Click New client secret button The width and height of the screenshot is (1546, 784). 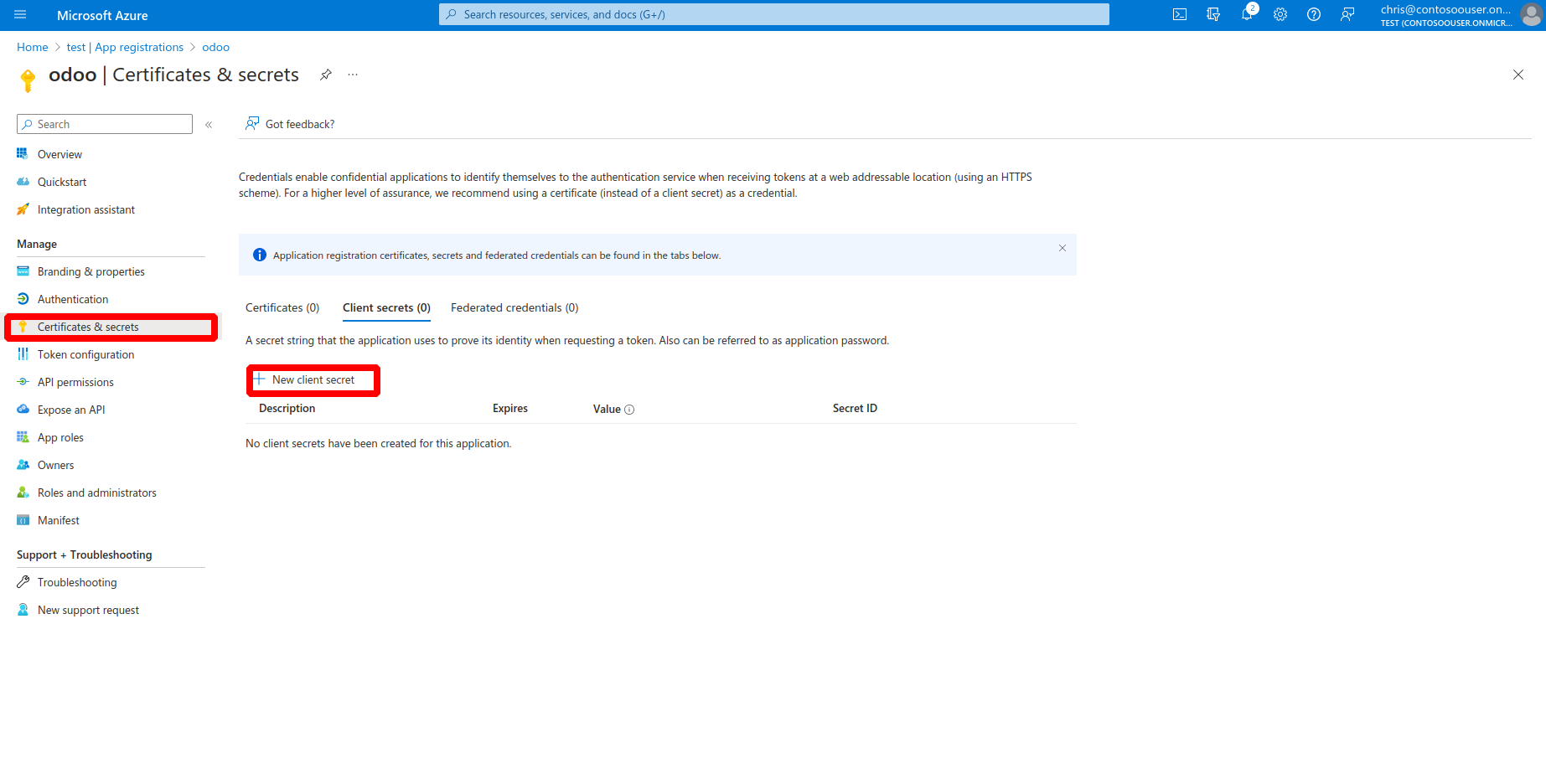tap(305, 380)
